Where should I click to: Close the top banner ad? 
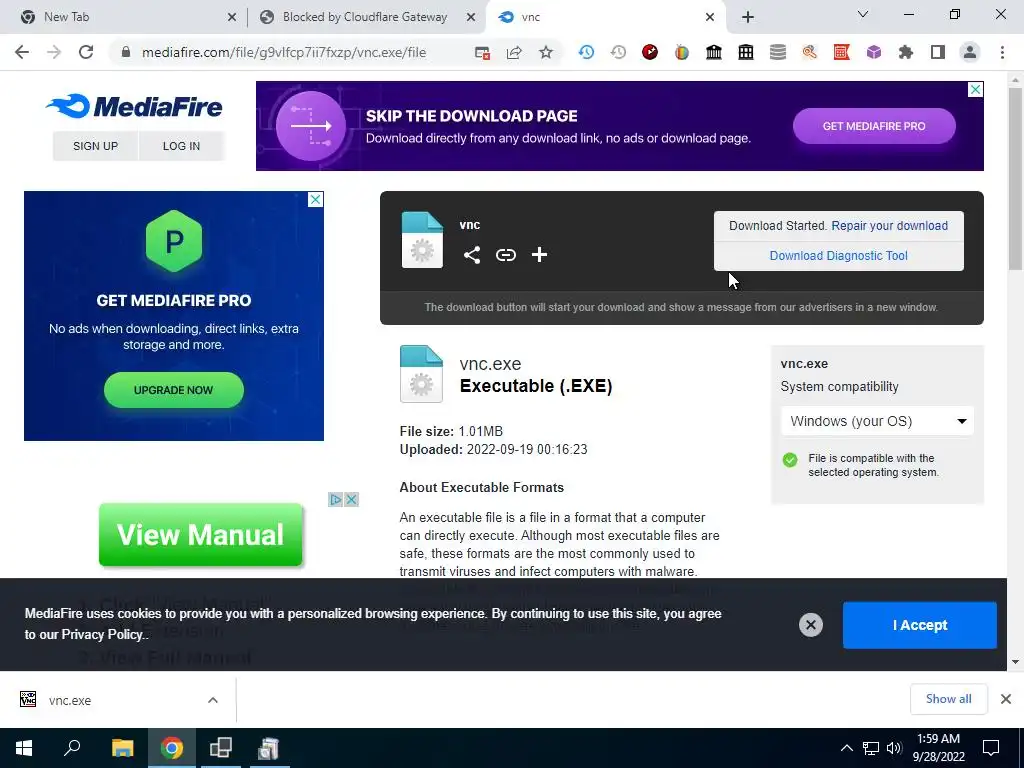click(x=975, y=89)
